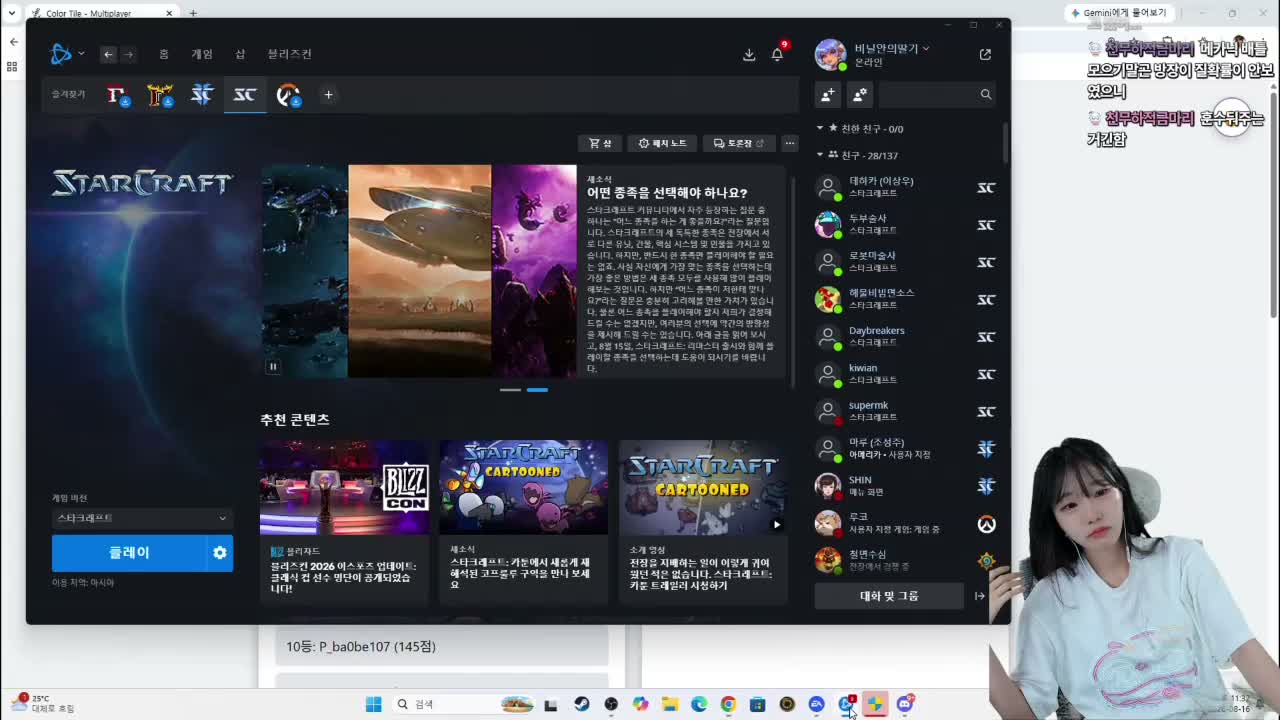Select the Warcraft III favorite icon
The image size is (1280, 720).
pos(160,95)
